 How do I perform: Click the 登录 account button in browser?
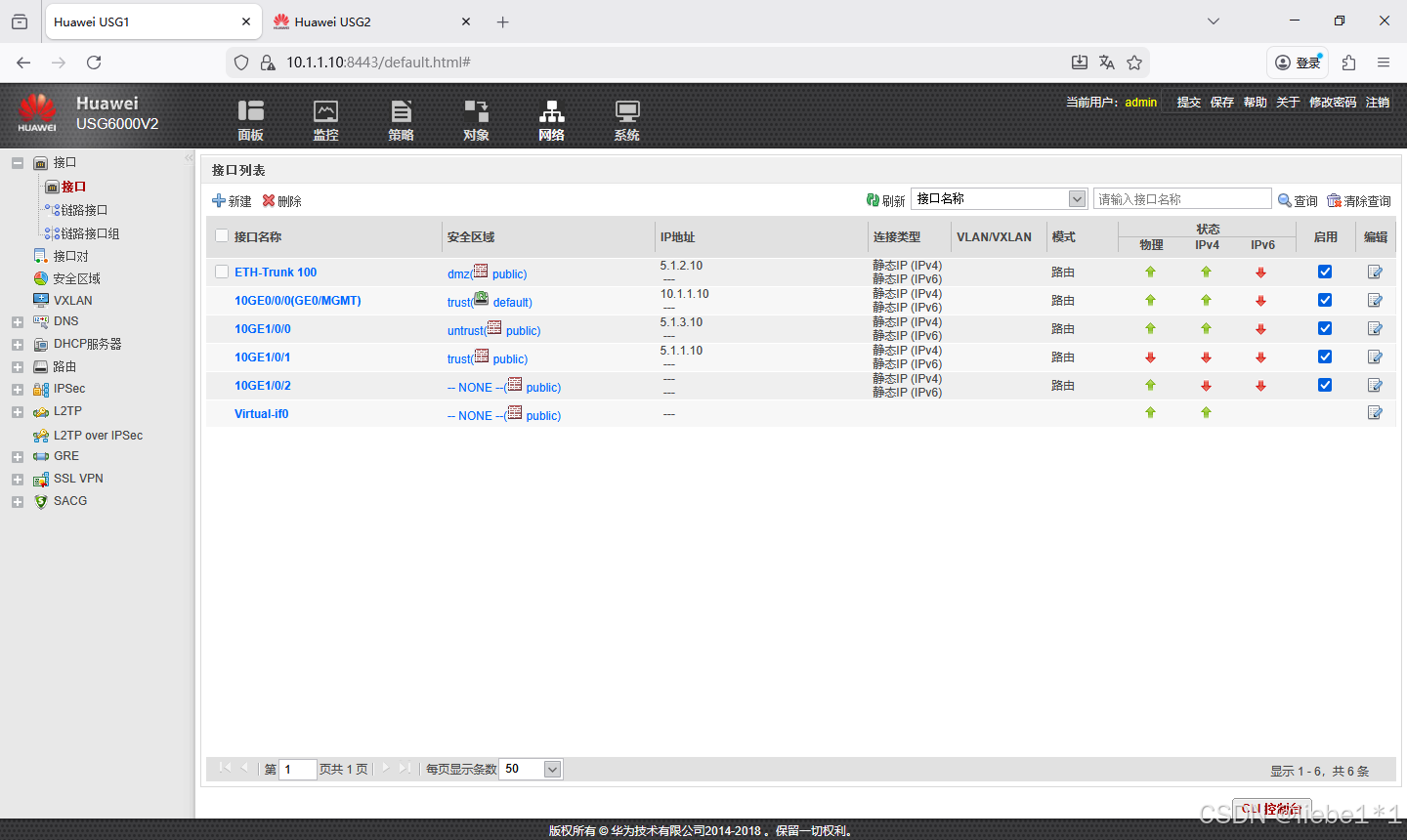(x=1298, y=63)
